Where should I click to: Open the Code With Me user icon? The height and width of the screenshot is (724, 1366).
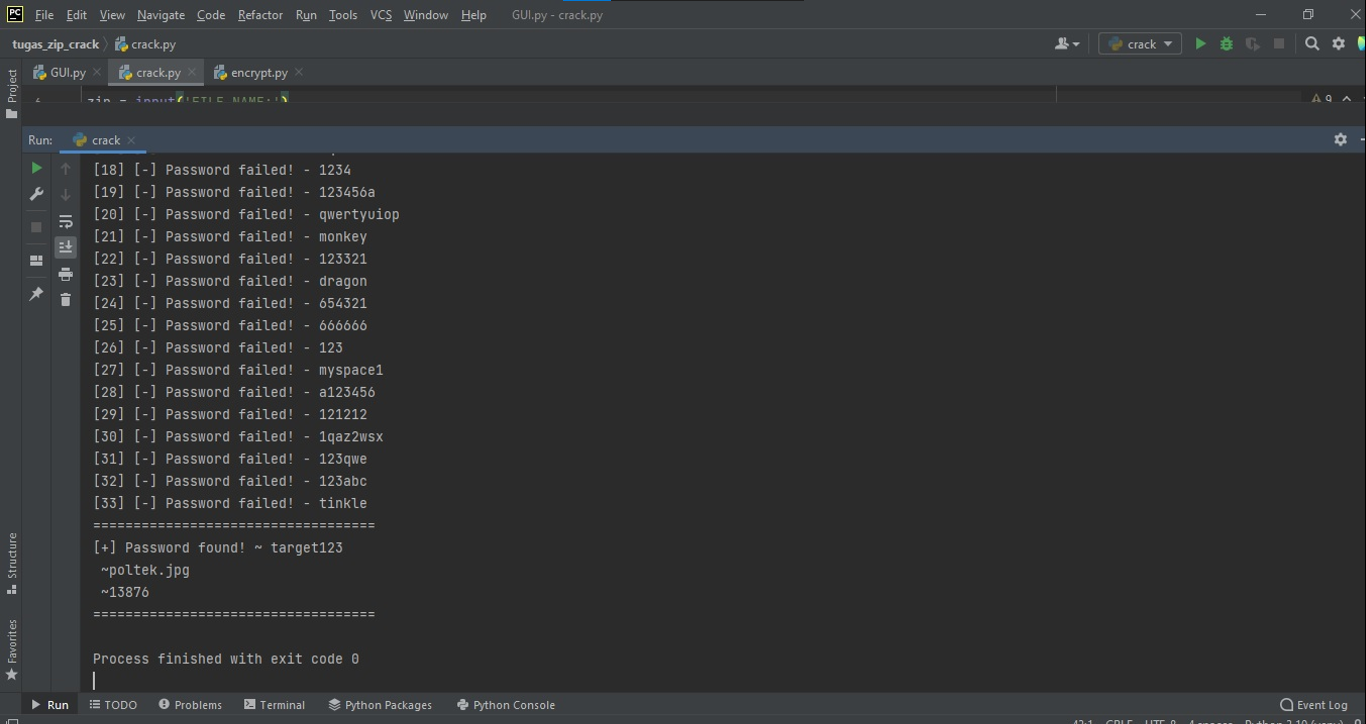click(1062, 44)
